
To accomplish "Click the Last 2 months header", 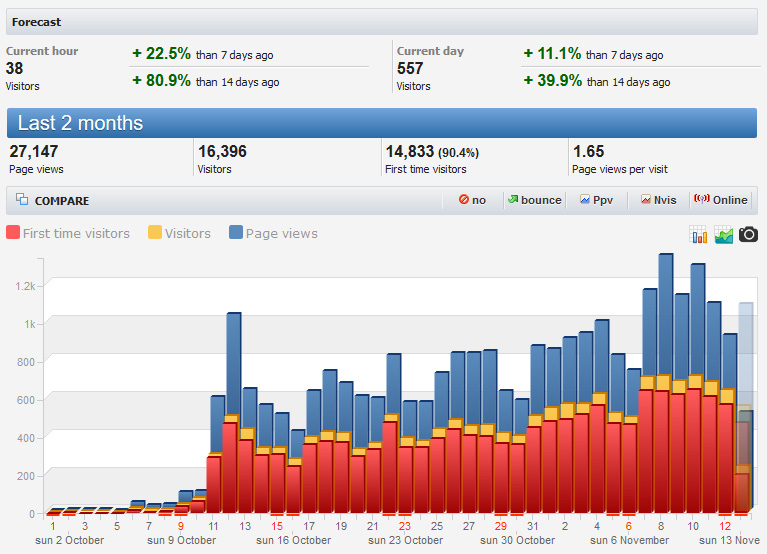I will pyautogui.click(x=382, y=123).
